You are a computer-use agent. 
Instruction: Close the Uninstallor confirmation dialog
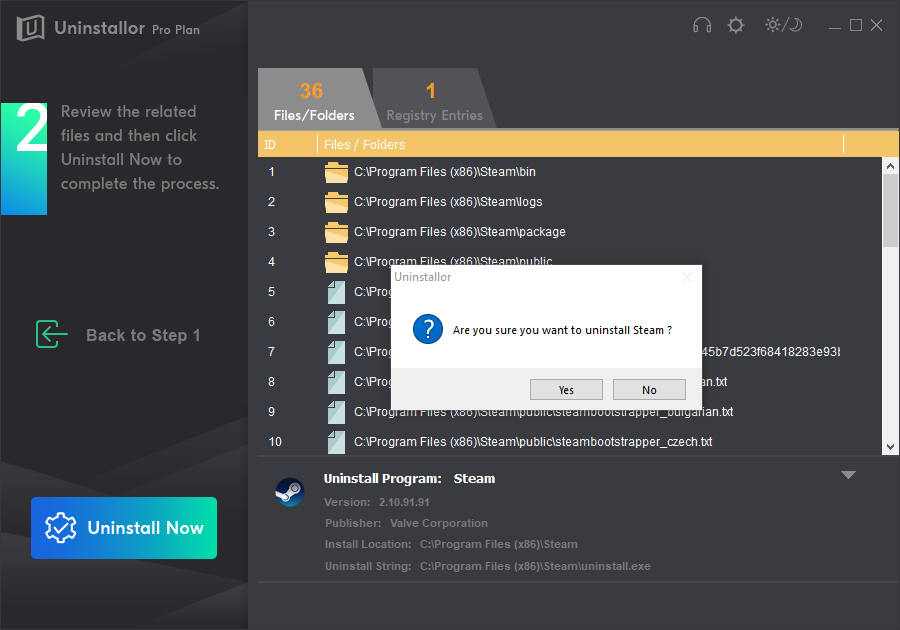[x=686, y=277]
